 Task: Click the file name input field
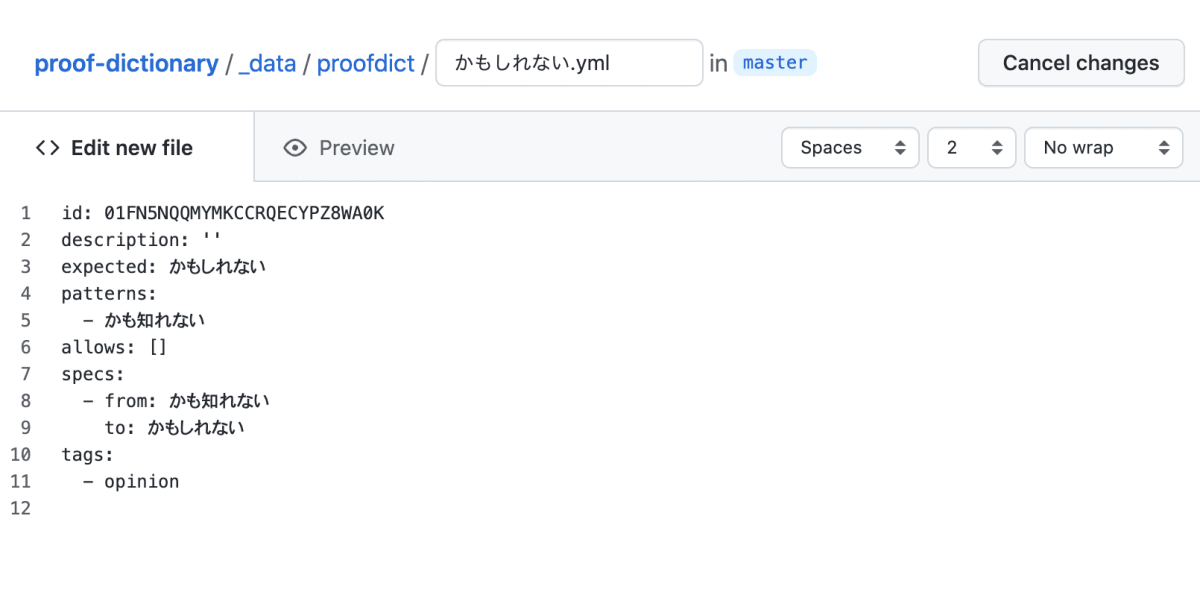570,63
